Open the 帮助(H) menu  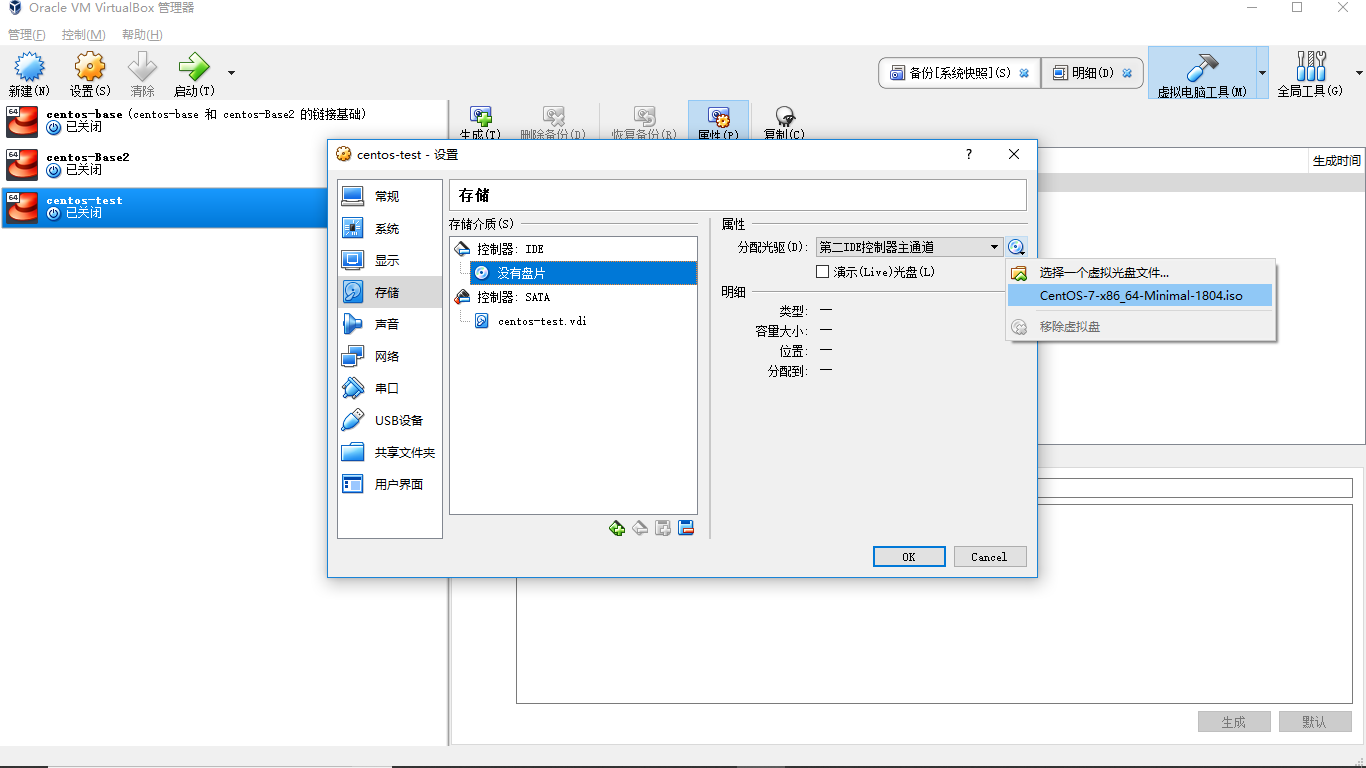point(142,35)
